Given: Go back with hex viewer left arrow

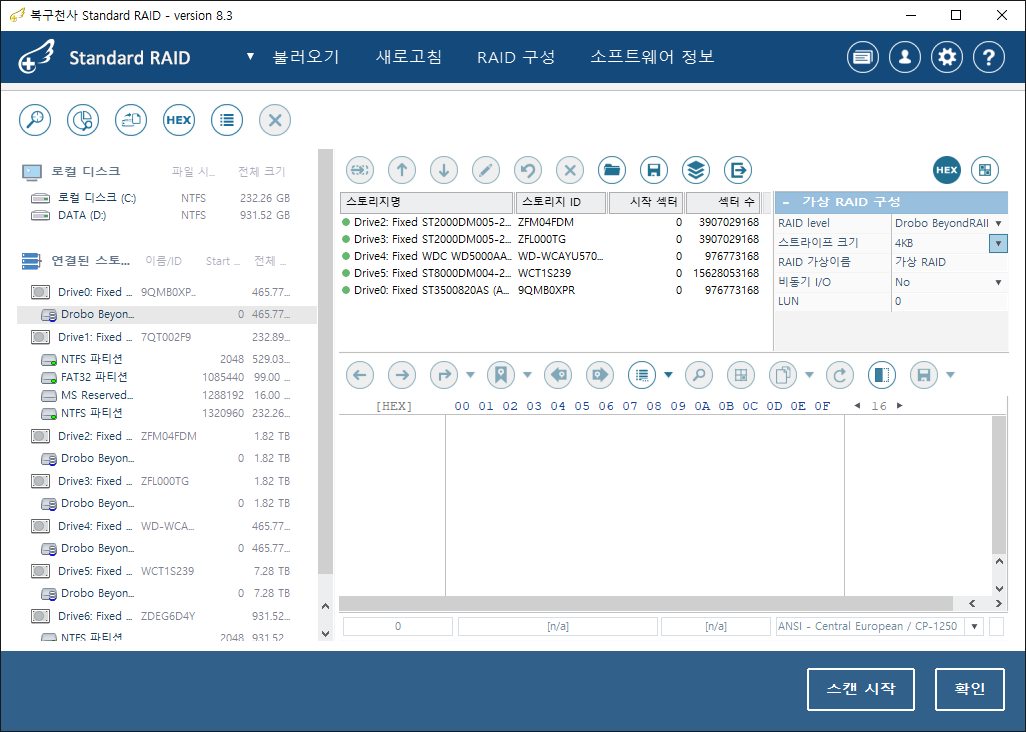Looking at the screenshot, I should tap(360, 375).
